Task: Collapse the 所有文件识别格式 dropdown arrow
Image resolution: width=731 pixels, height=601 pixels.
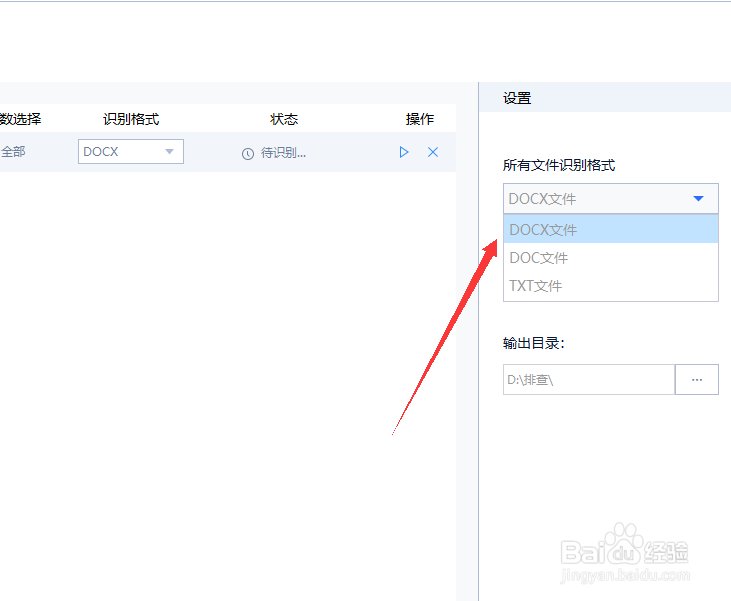Action: [698, 199]
